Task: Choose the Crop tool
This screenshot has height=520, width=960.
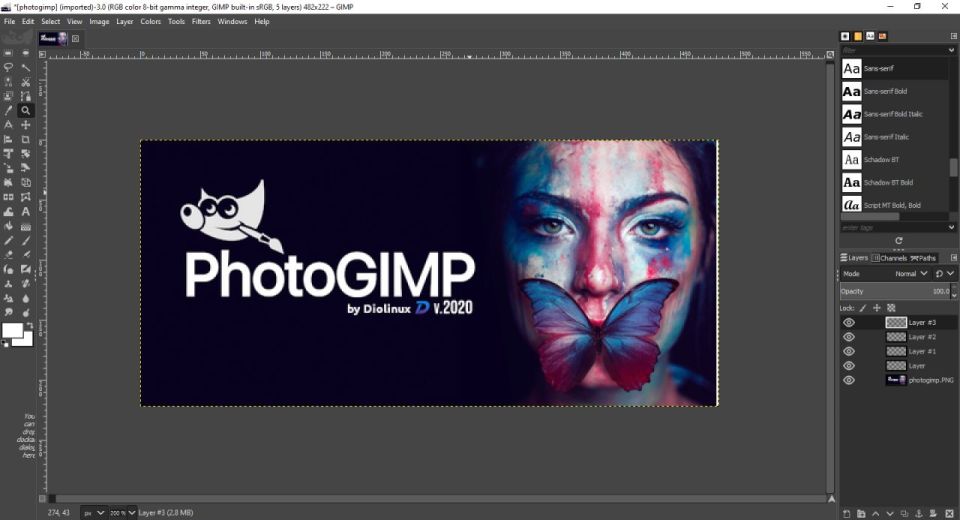Action: [x=26, y=140]
